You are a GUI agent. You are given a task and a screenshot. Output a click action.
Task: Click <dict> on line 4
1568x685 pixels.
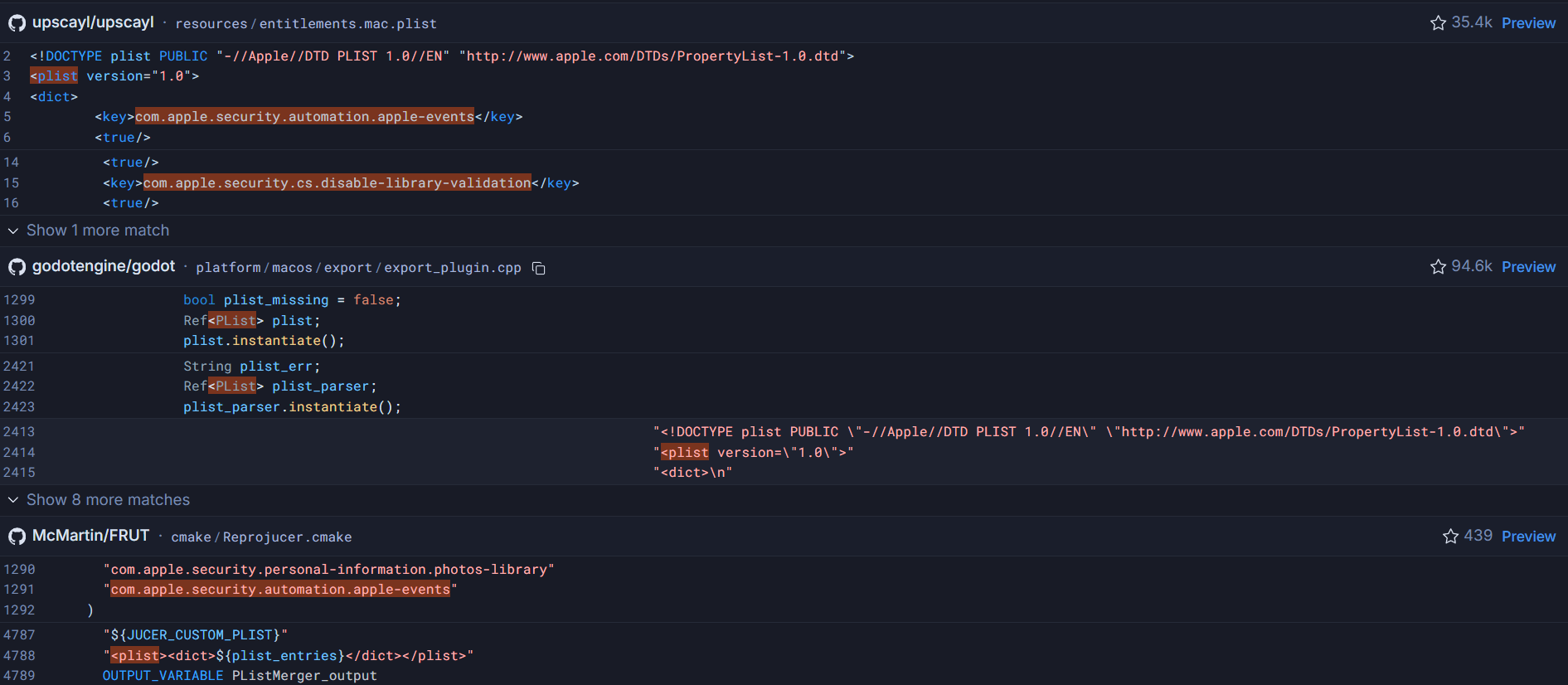click(x=54, y=97)
